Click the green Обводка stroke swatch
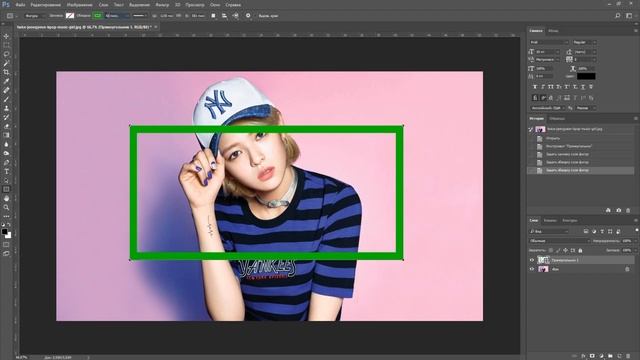This screenshot has height=360, width=640. point(97,16)
